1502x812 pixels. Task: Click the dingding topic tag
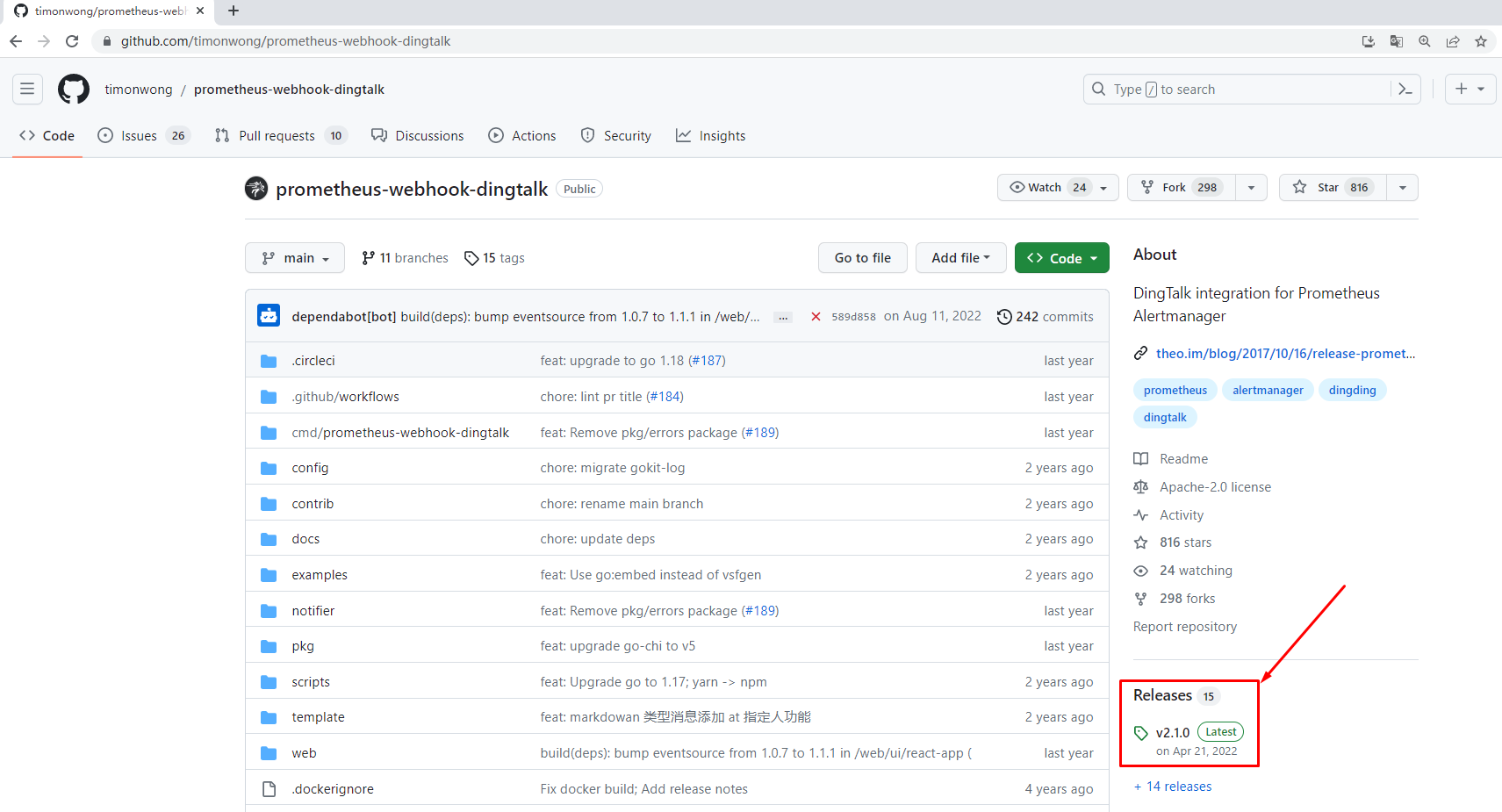click(1353, 391)
